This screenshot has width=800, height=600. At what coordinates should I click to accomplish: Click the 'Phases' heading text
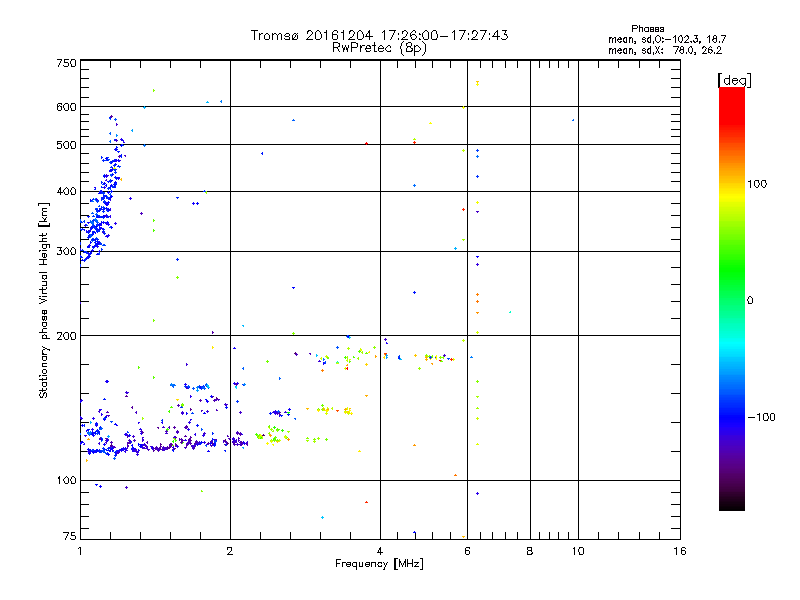tap(647, 29)
